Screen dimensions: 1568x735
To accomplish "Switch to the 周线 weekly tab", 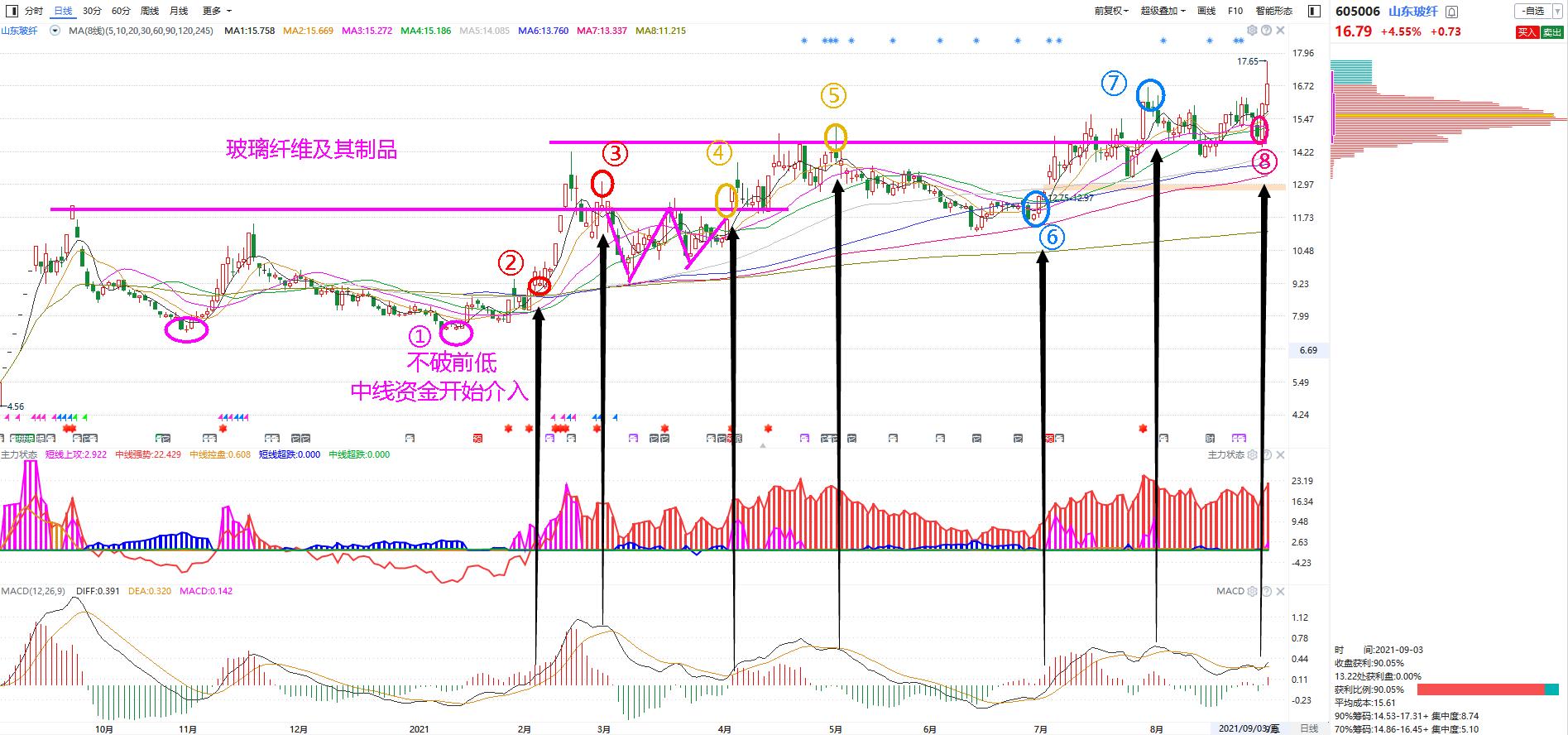I will (x=150, y=11).
